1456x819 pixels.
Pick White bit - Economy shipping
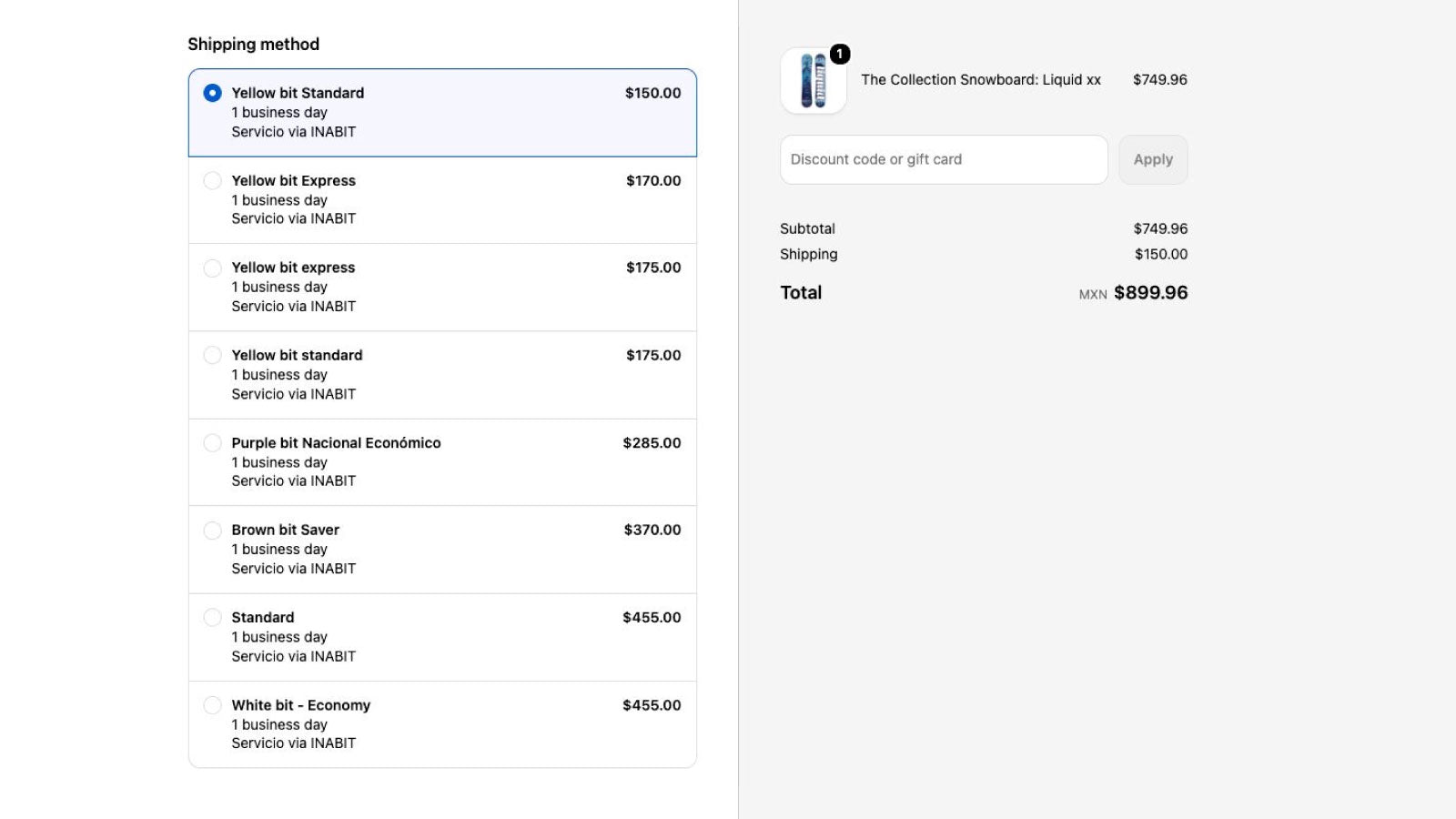tap(212, 705)
